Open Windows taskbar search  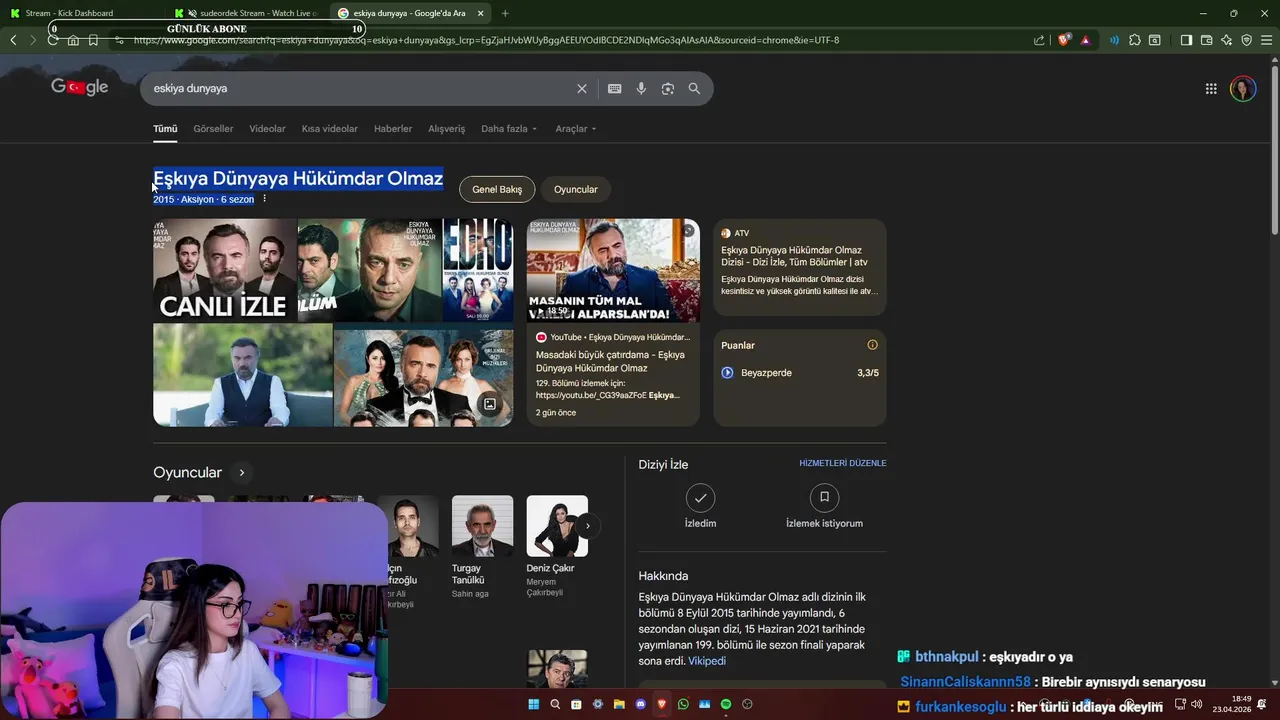555,704
